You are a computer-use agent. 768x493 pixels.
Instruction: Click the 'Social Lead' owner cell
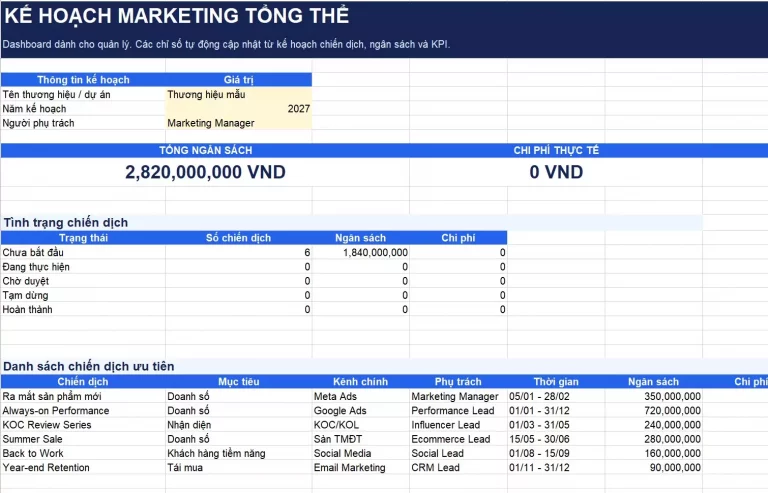pyautogui.click(x=458, y=453)
